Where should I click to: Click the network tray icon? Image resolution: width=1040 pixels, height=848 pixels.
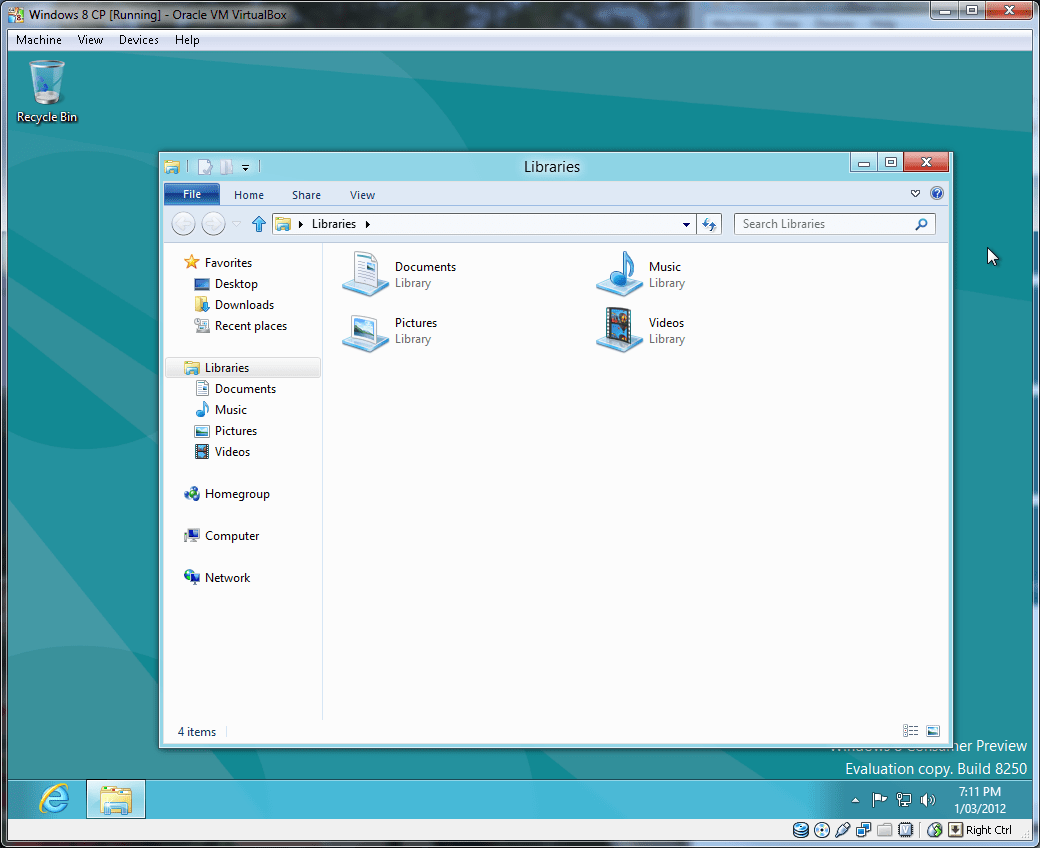pyautogui.click(x=903, y=800)
